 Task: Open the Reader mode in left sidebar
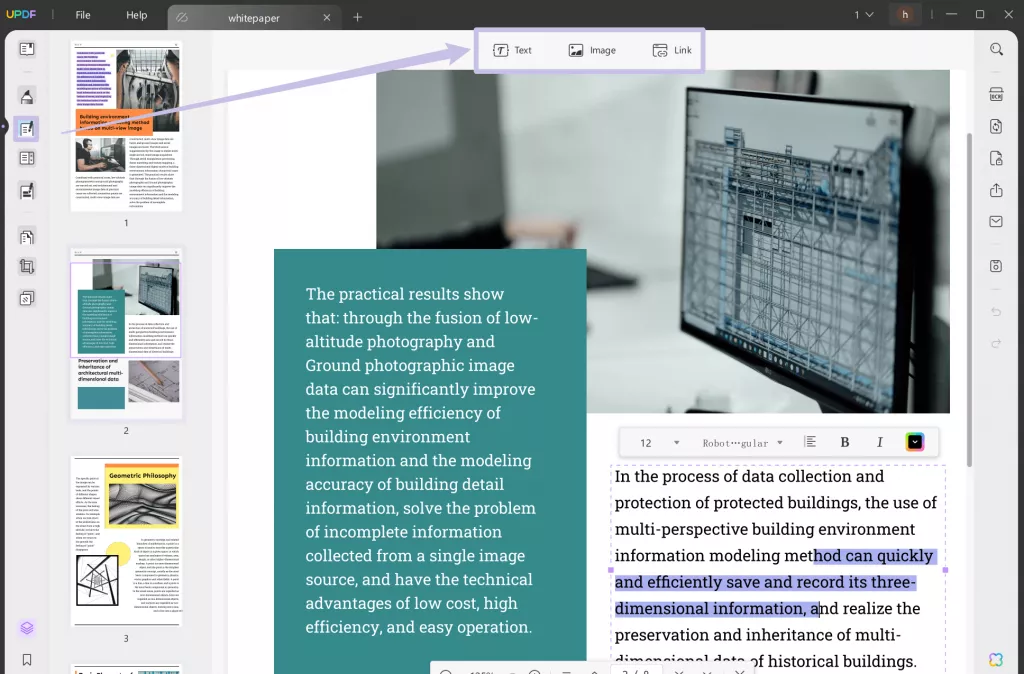click(x=27, y=50)
